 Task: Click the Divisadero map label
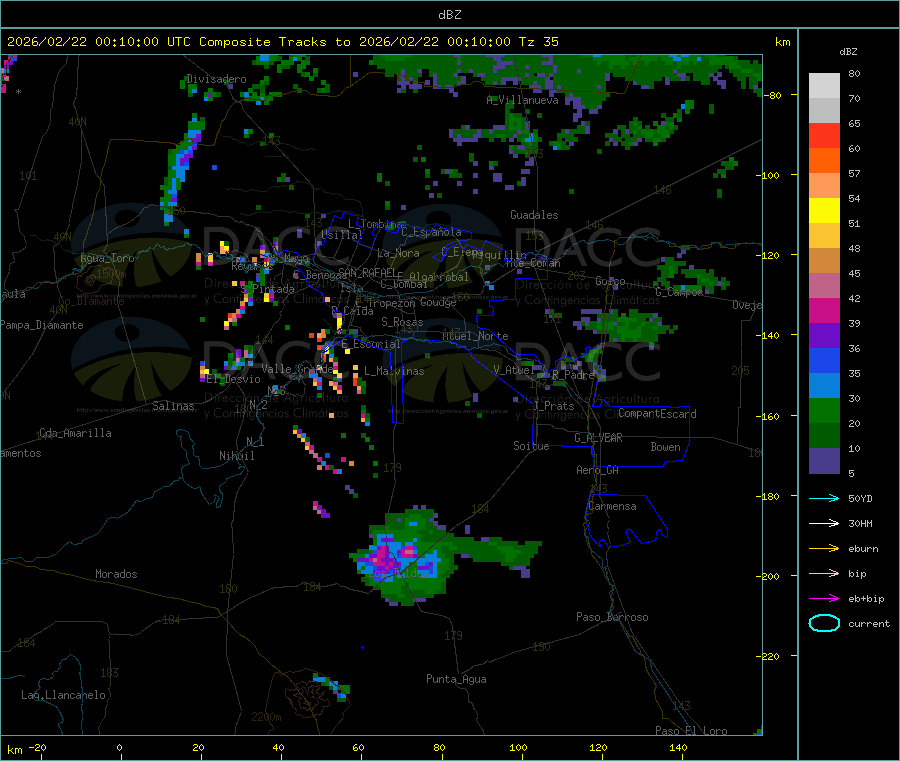[216, 79]
